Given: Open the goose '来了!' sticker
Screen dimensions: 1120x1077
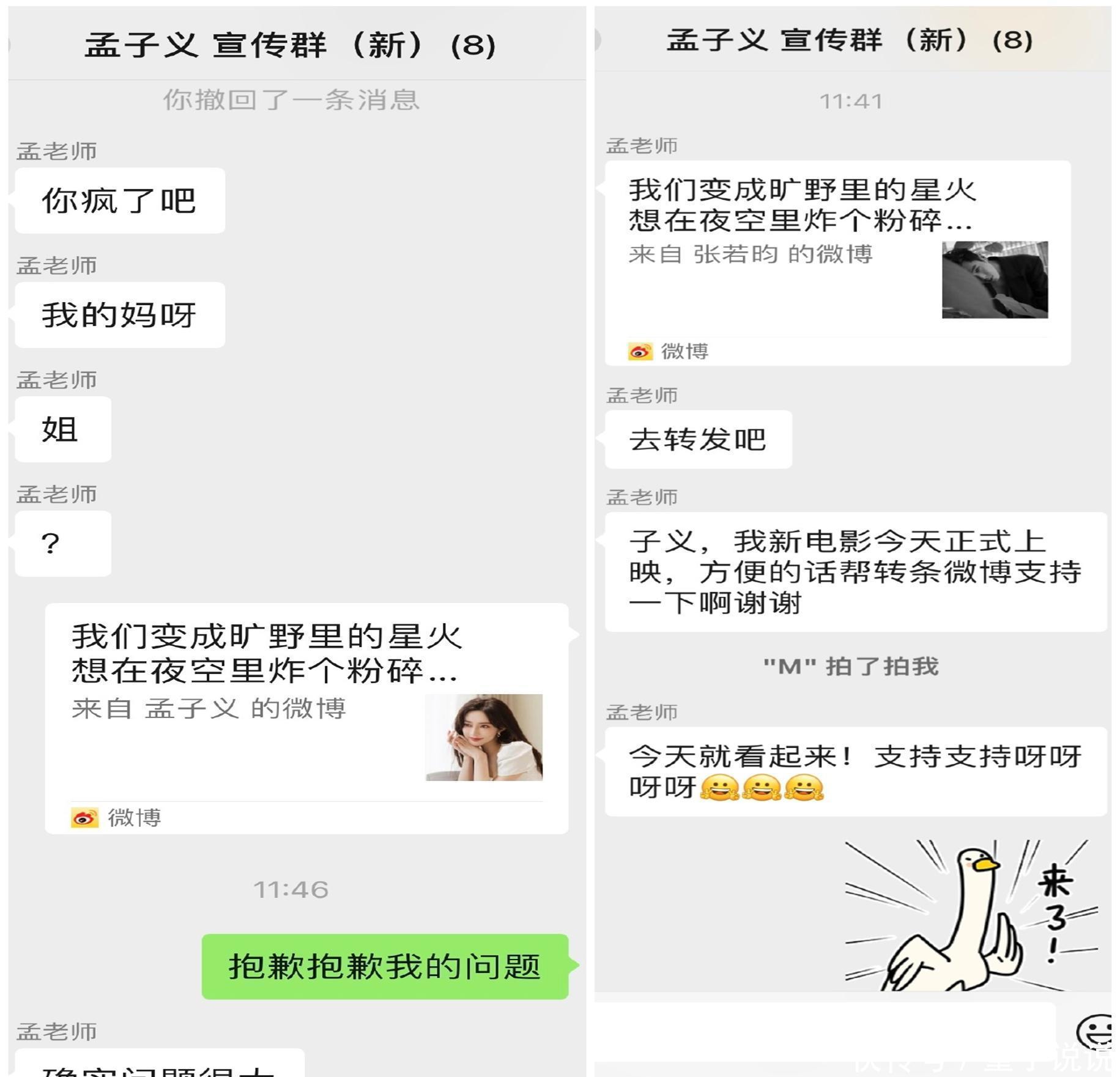Looking at the screenshot, I should (971, 915).
